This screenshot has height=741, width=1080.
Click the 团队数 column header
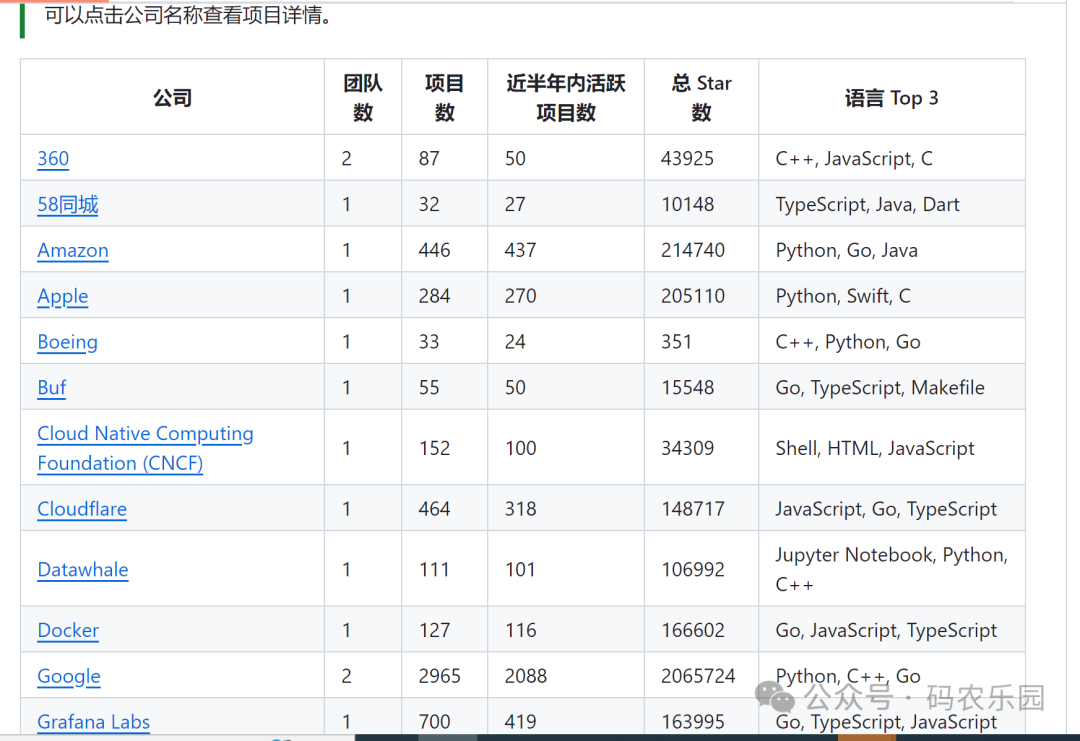(363, 98)
